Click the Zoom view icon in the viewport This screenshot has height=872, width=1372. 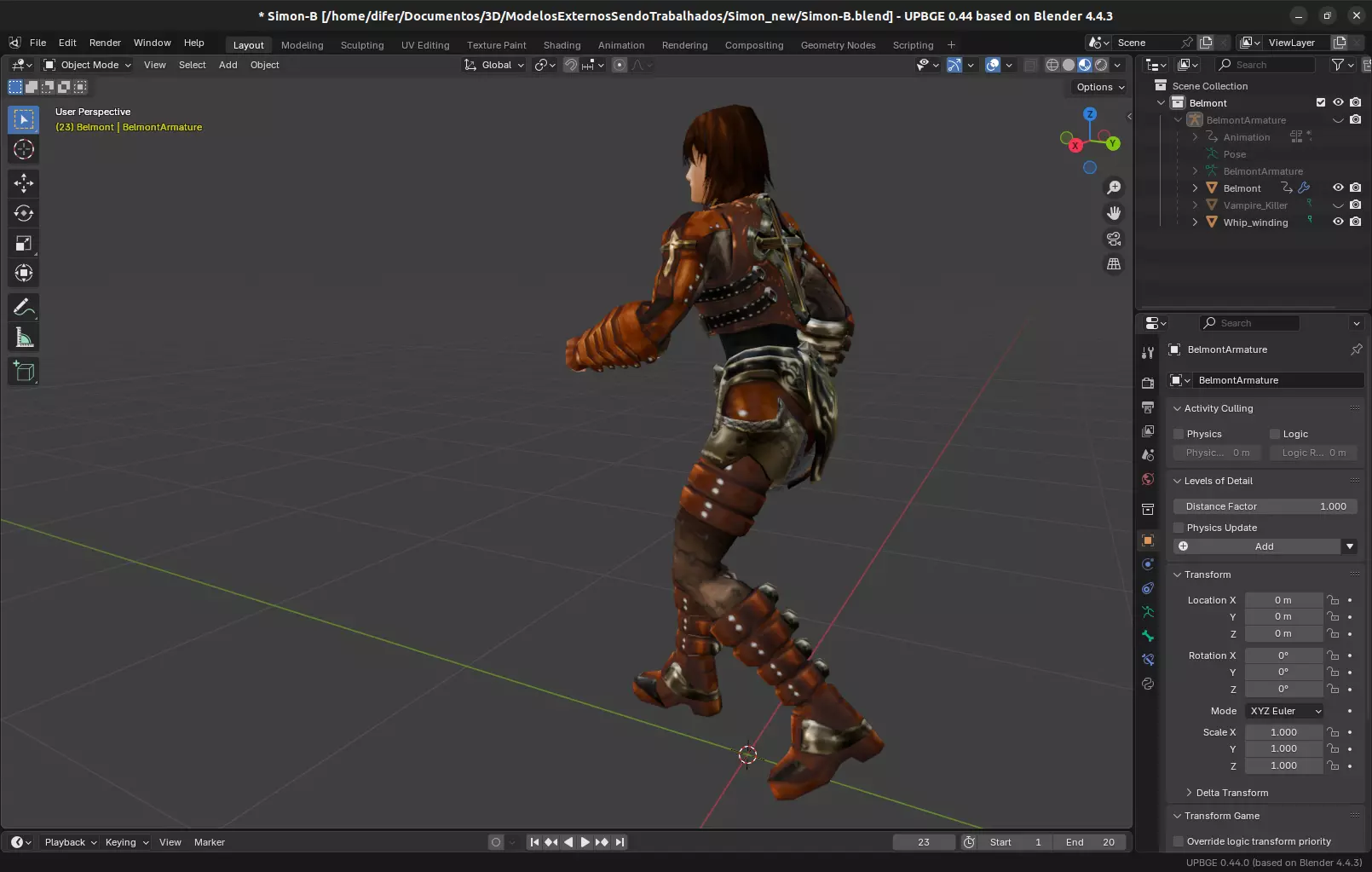[x=1113, y=188]
